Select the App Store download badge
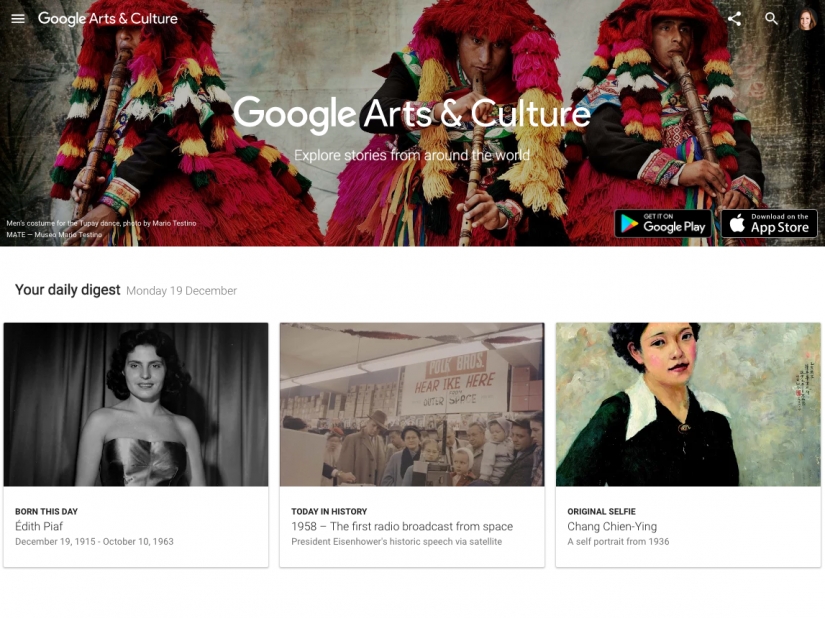This screenshot has height=618, width=825. pyautogui.click(x=768, y=223)
